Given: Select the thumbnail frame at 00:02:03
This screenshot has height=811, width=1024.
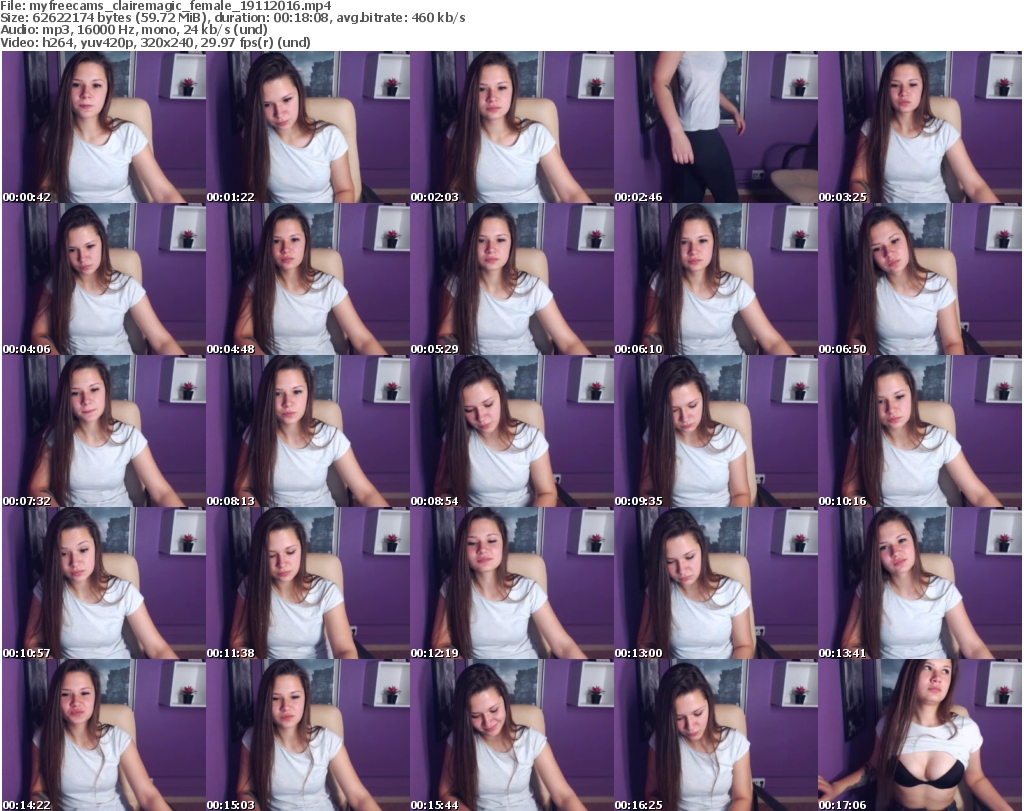Looking at the screenshot, I should 511,127.
